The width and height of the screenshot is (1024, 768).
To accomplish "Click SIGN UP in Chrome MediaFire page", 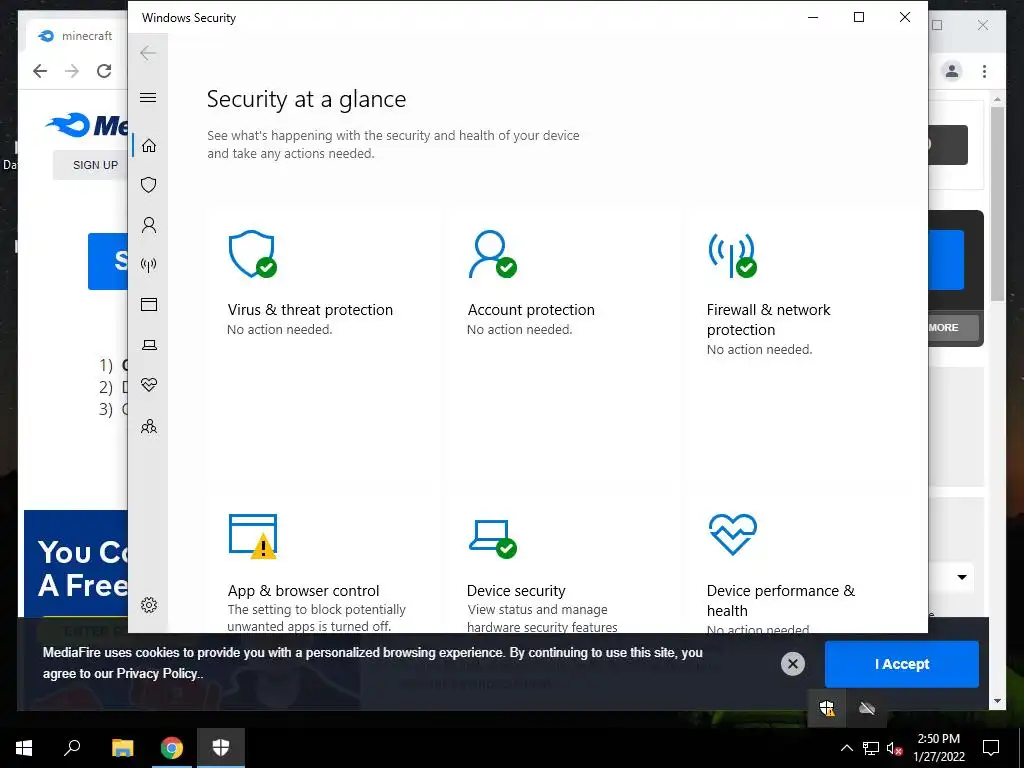I will [95, 165].
